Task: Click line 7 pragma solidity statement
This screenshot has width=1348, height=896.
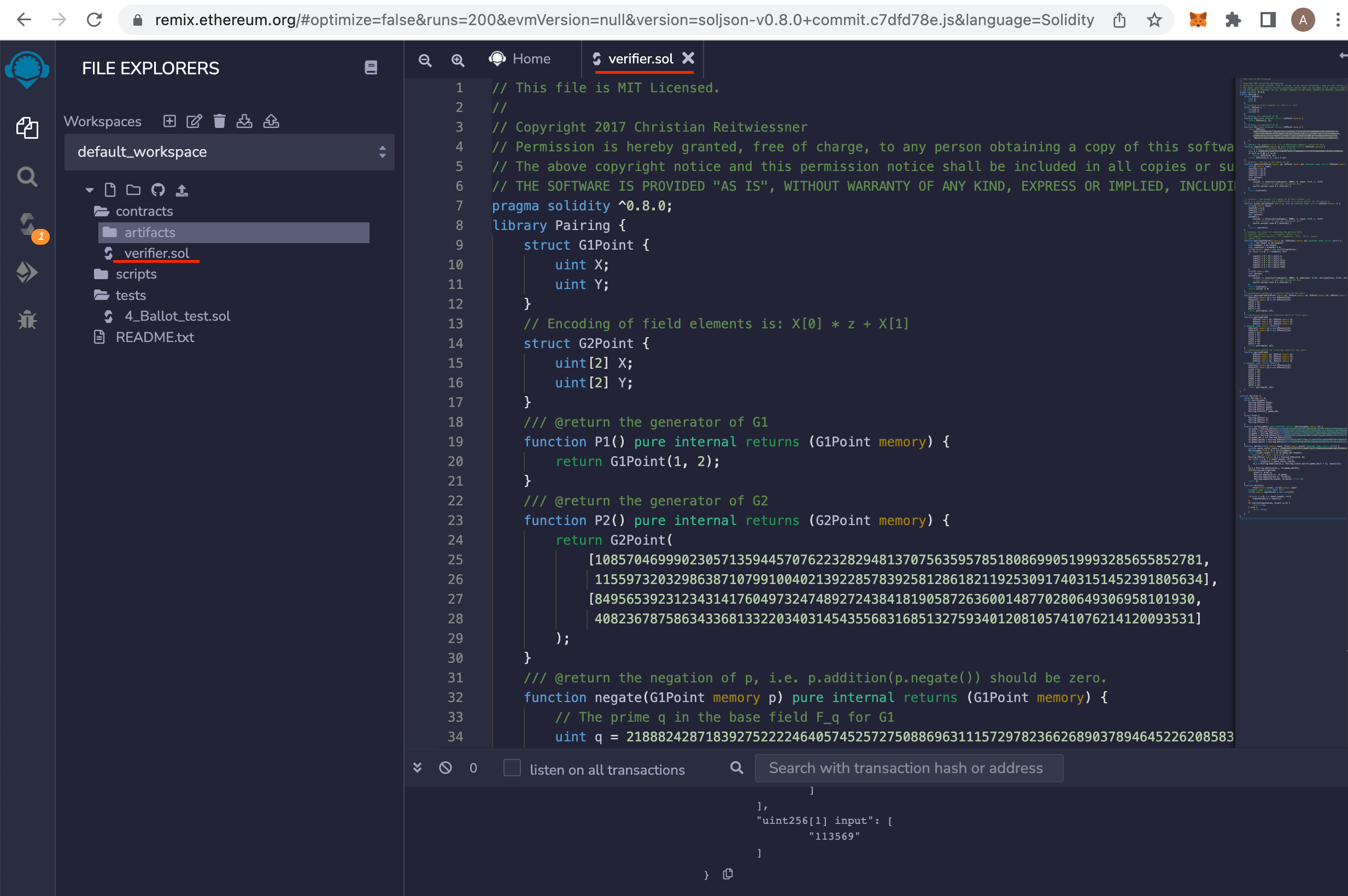Action: point(582,206)
